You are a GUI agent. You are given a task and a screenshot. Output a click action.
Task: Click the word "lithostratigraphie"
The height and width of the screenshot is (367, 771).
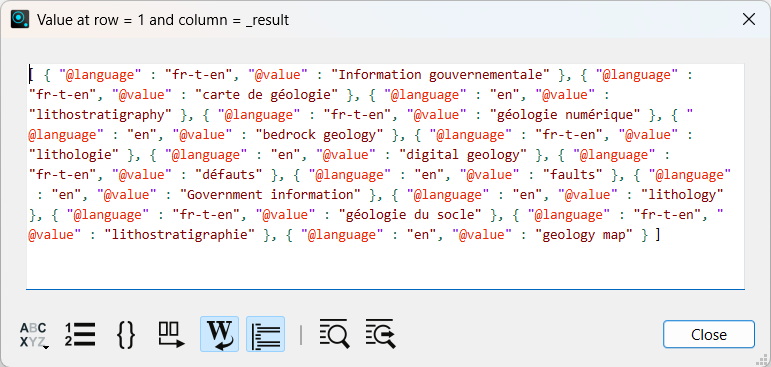point(179,235)
